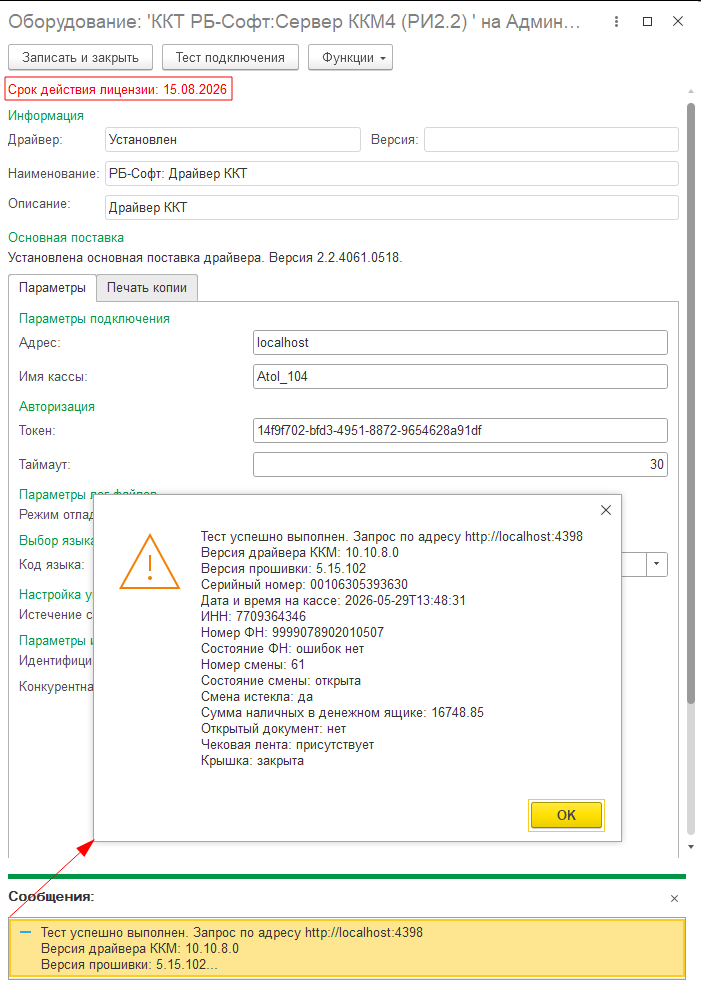The image size is (701, 988).
Task: Run Тест подключения
Action: click(x=230, y=57)
